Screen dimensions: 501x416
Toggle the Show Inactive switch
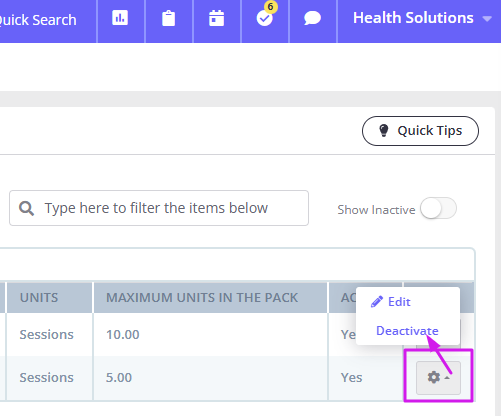pos(438,208)
